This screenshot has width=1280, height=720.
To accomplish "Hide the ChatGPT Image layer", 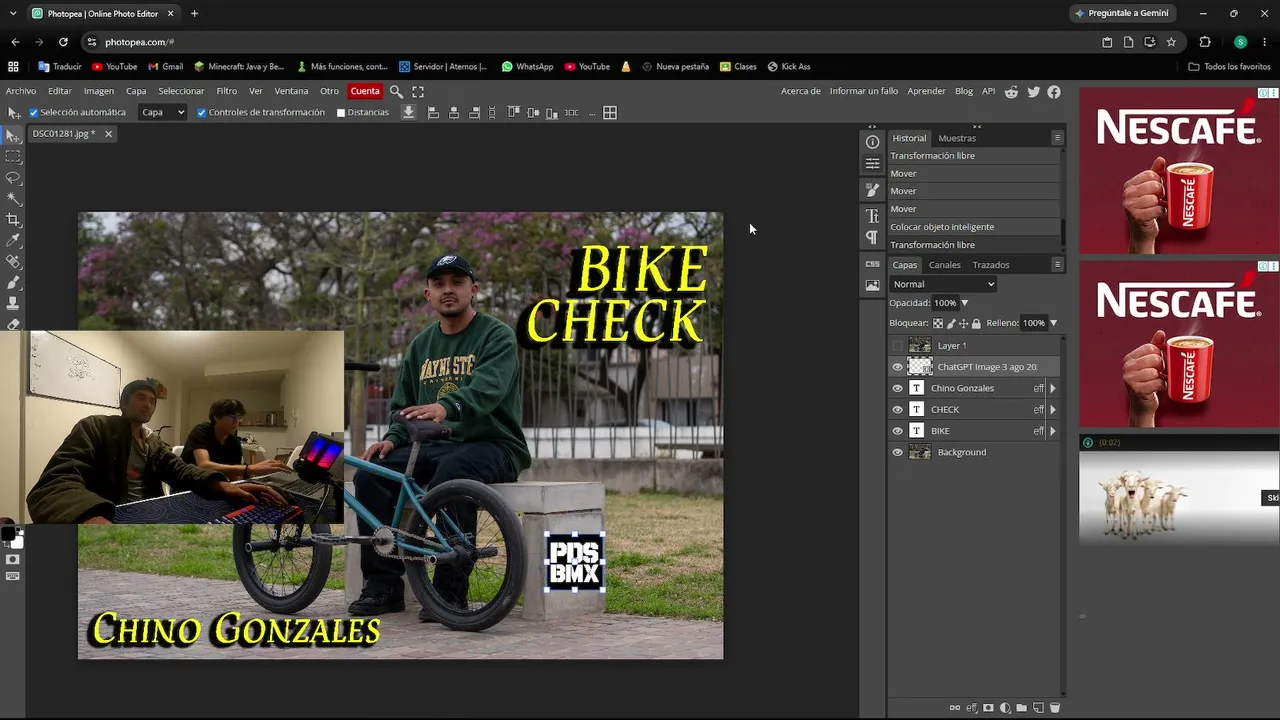I will coord(897,367).
